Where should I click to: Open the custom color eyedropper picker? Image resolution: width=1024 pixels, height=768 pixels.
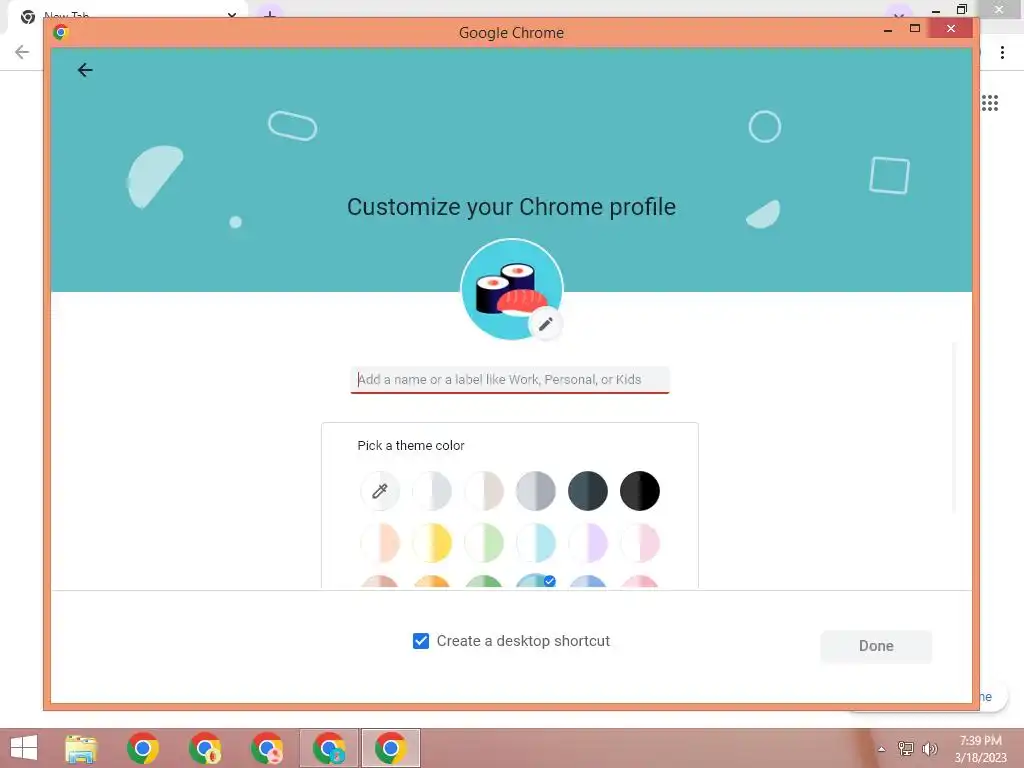point(379,490)
